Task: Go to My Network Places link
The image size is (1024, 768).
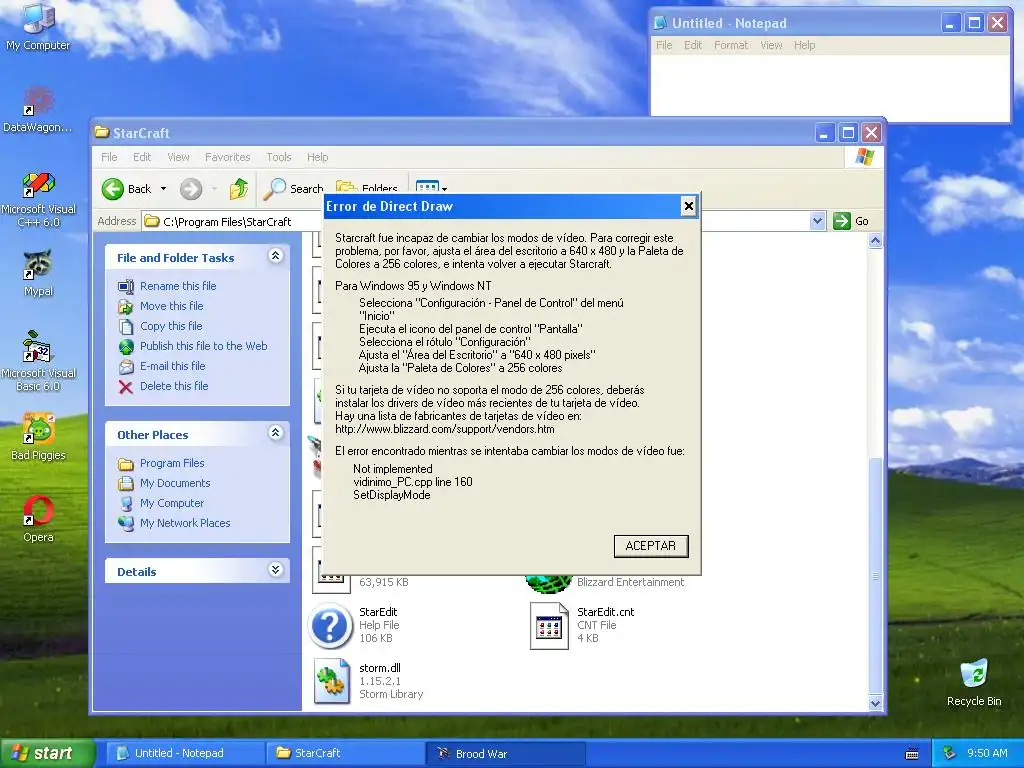Action: click(185, 523)
